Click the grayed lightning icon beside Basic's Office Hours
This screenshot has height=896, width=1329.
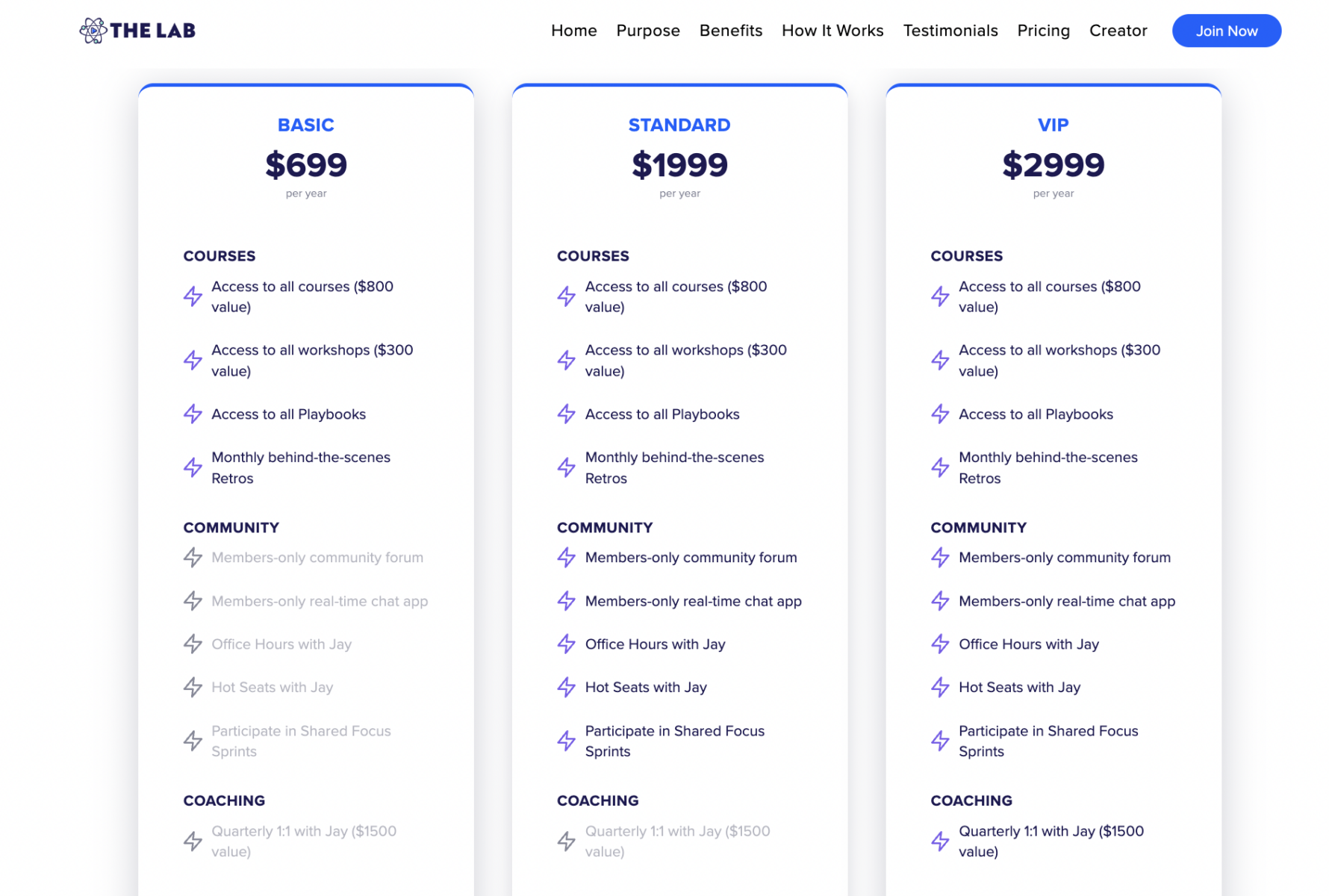pos(193,644)
